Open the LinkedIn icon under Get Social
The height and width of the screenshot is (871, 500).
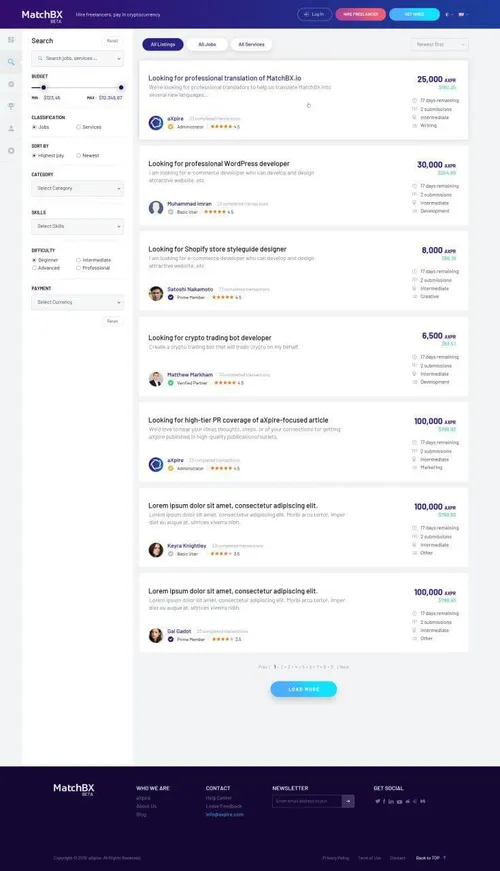tap(391, 801)
